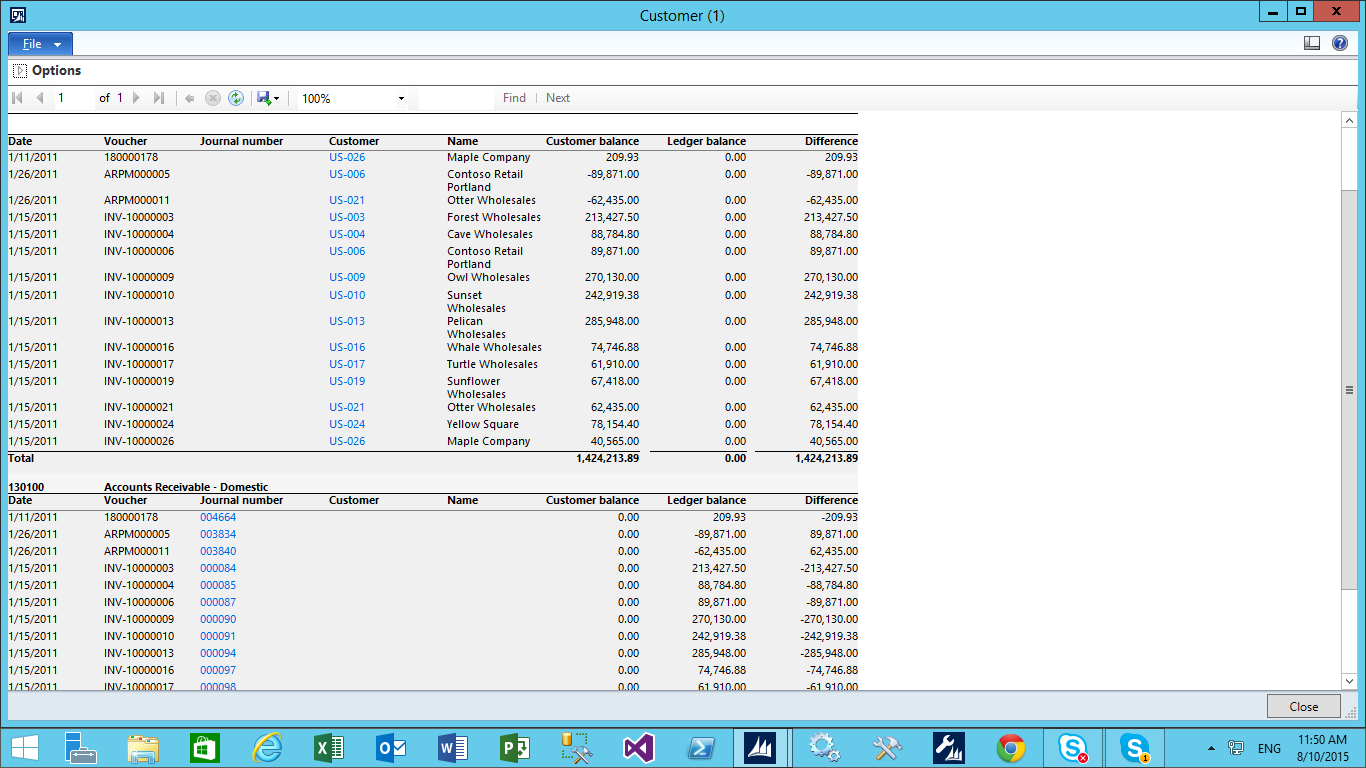Open Windows Store from taskbar

205,748
